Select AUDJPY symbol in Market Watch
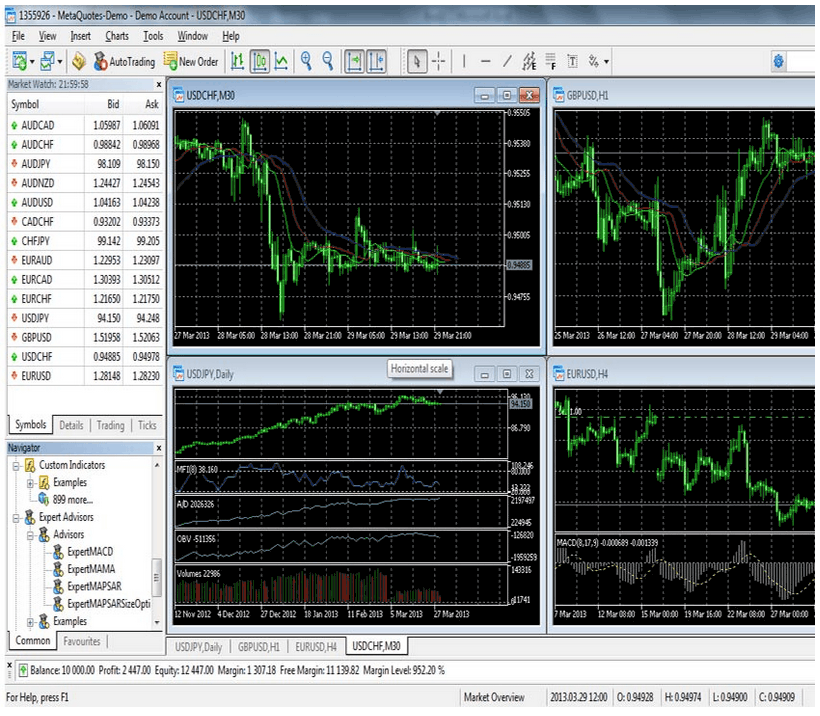The width and height of the screenshot is (820, 716). coord(85,164)
